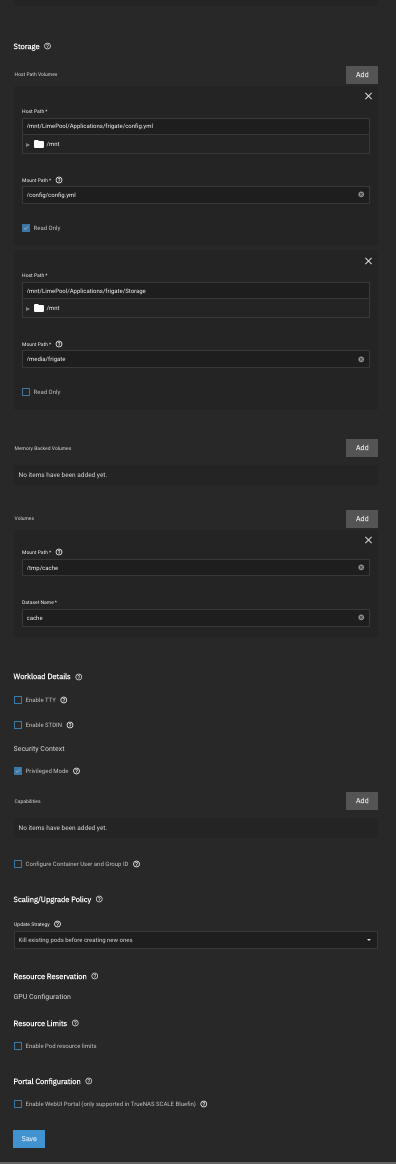This screenshot has height=1164, width=396.
Task: Click 'Security Context' text
Action: pos(39,748)
